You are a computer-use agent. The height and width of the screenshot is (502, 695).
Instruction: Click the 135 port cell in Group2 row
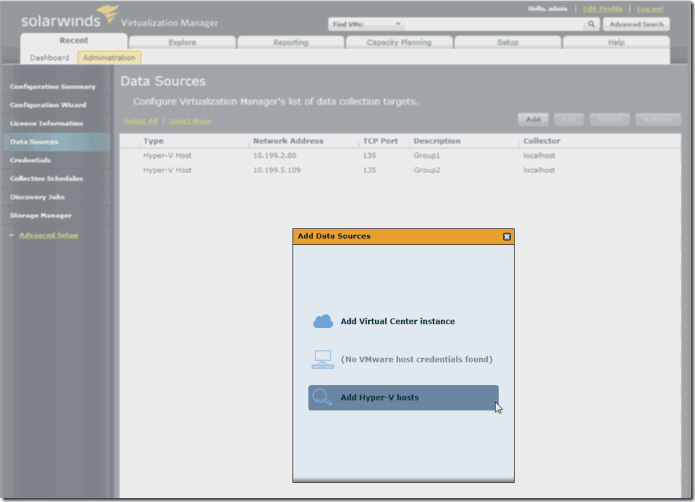(369, 170)
